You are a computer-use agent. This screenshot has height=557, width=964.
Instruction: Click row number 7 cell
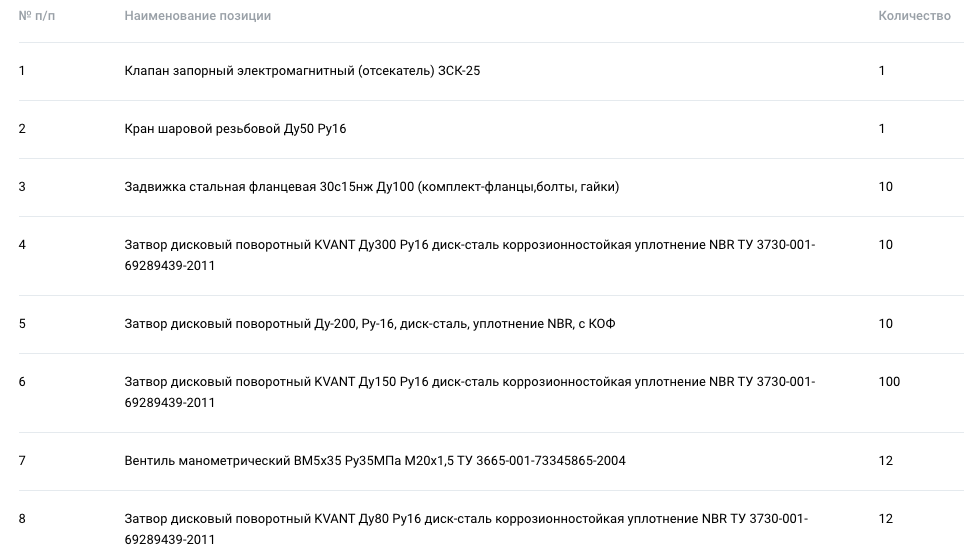pyautogui.click(x=22, y=461)
